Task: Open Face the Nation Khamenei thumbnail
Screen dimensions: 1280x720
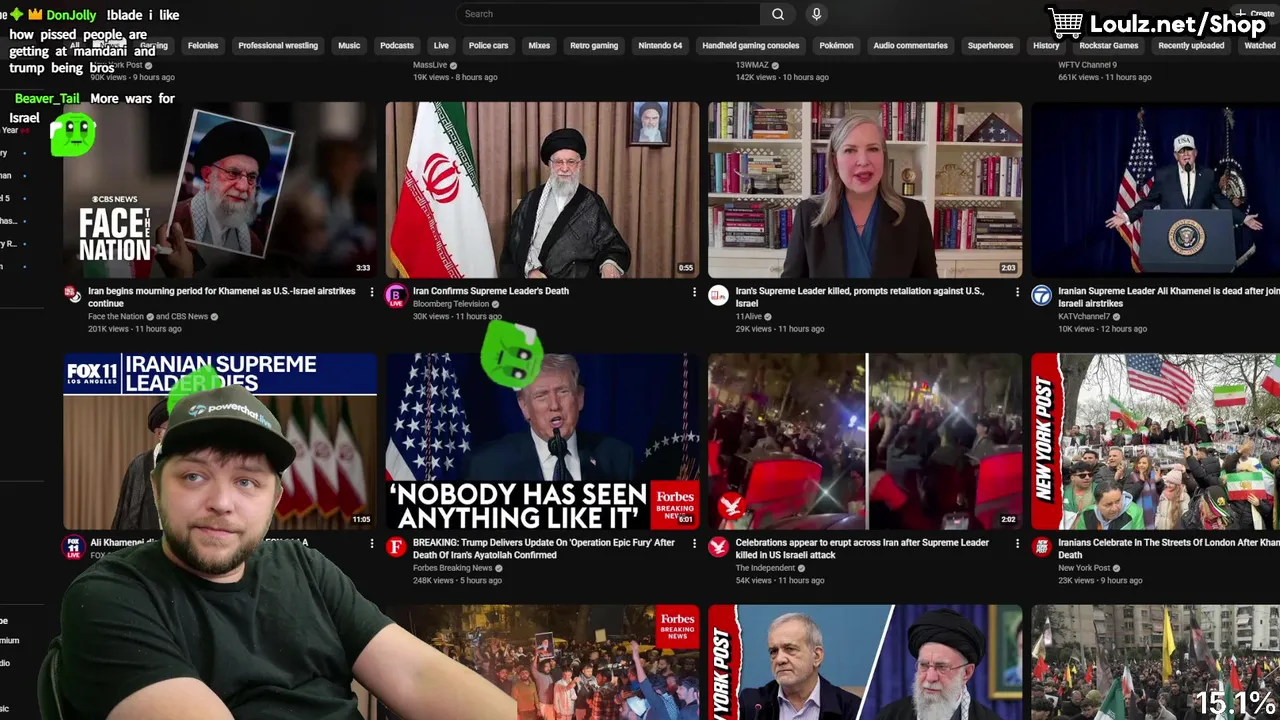Action: pos(220,190)
